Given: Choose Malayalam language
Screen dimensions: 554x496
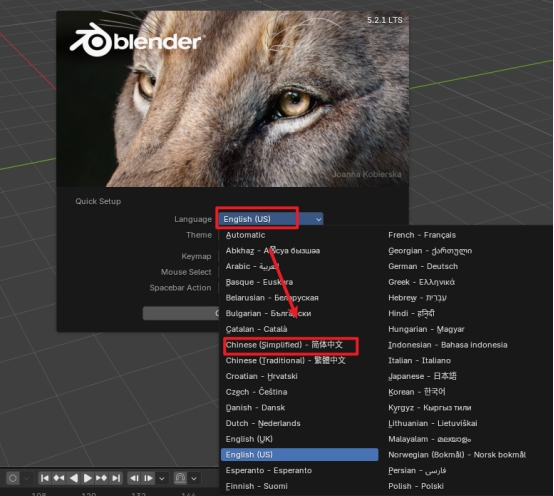Looking at the screenshot, I should click(467, 439).
